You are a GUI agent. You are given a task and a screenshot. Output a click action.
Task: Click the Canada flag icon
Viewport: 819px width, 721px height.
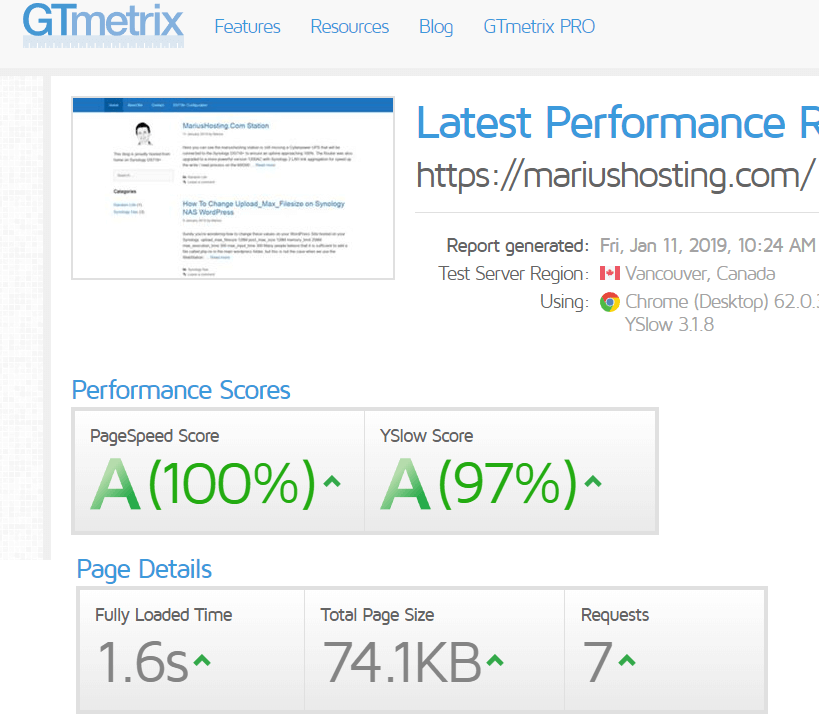pos(610,273)
